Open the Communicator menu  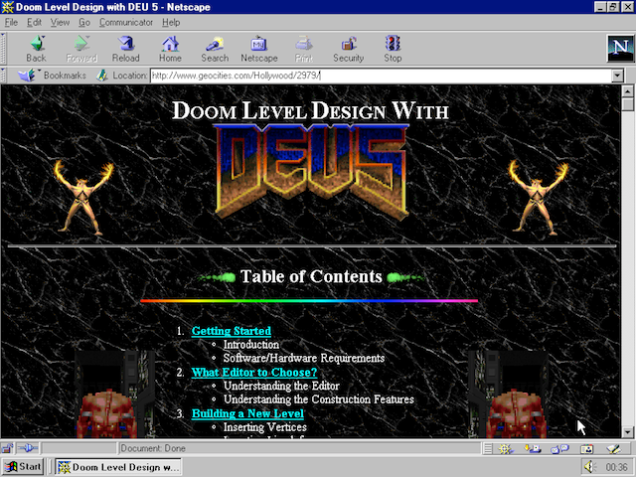(x=126, y=22)
